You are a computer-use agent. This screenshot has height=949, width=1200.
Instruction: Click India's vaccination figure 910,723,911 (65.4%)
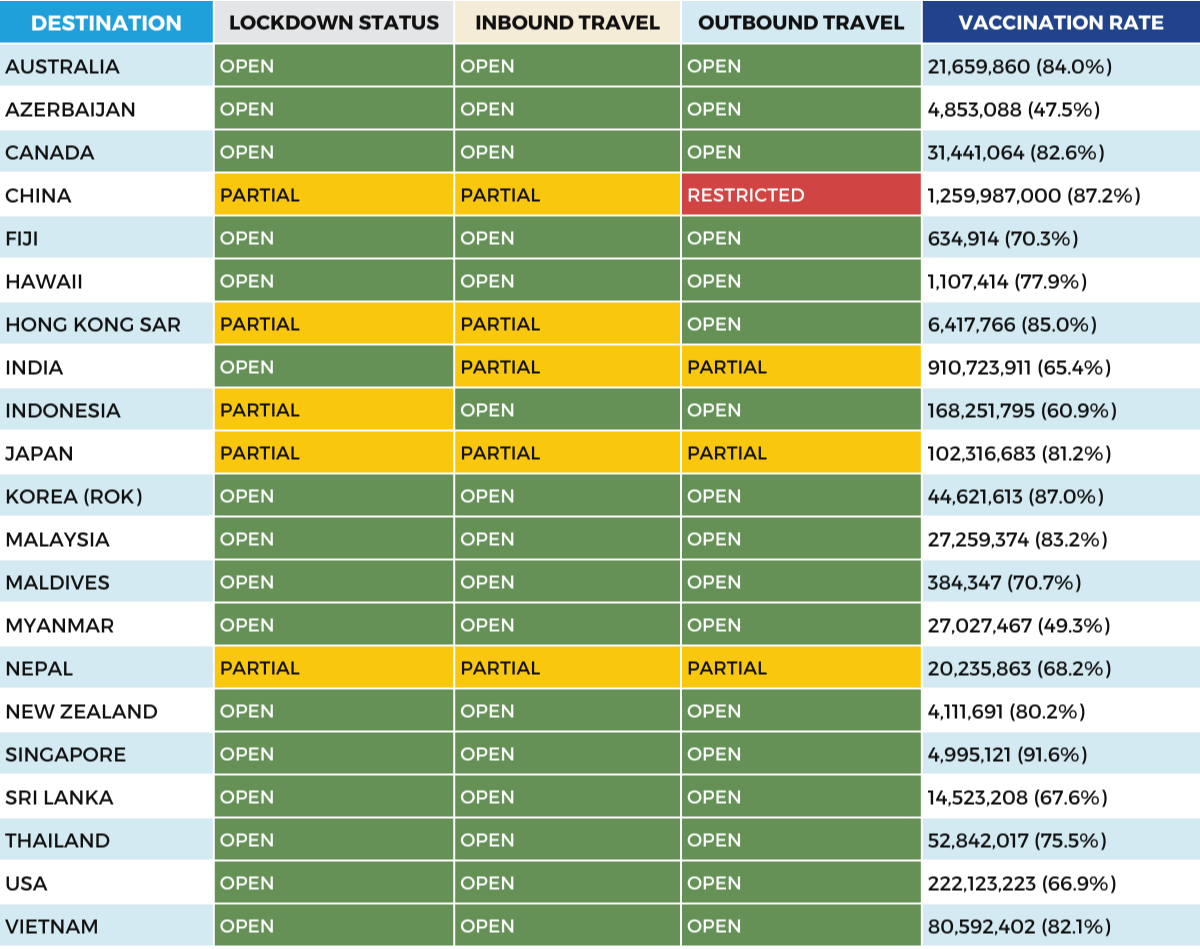1019,368
